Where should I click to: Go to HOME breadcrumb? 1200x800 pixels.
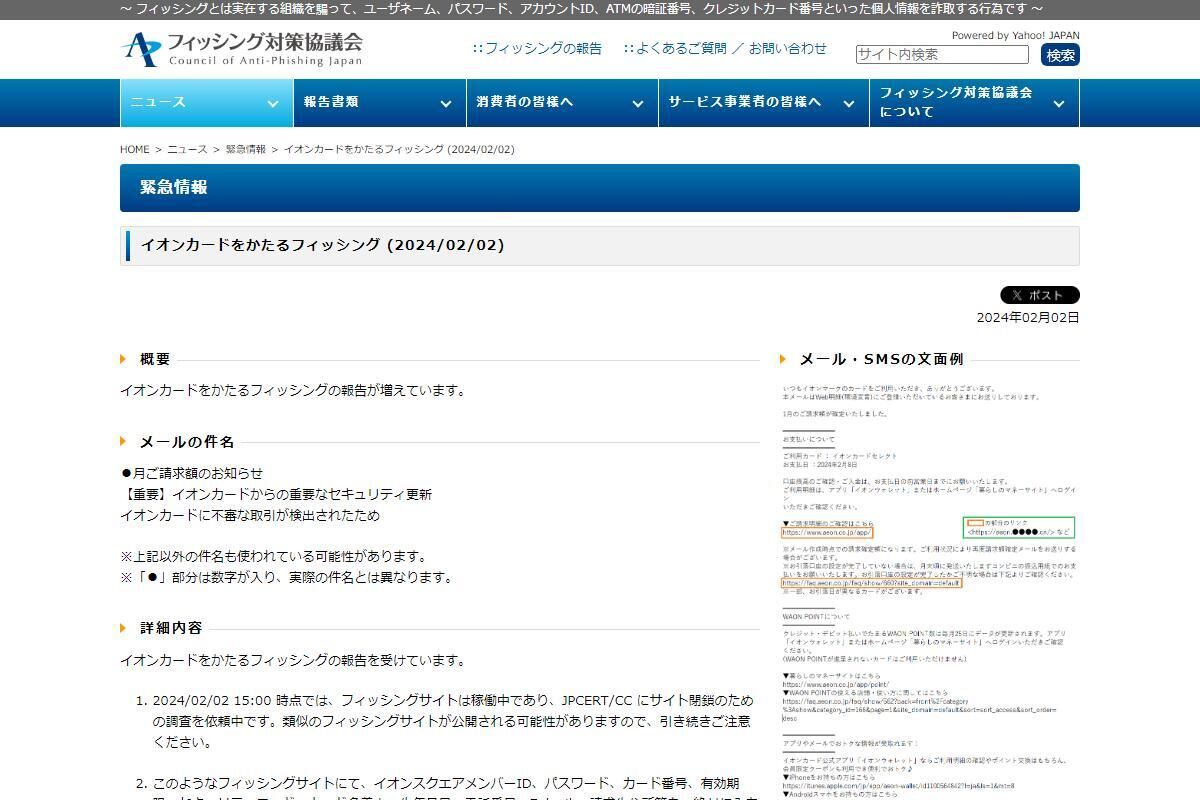134,149
